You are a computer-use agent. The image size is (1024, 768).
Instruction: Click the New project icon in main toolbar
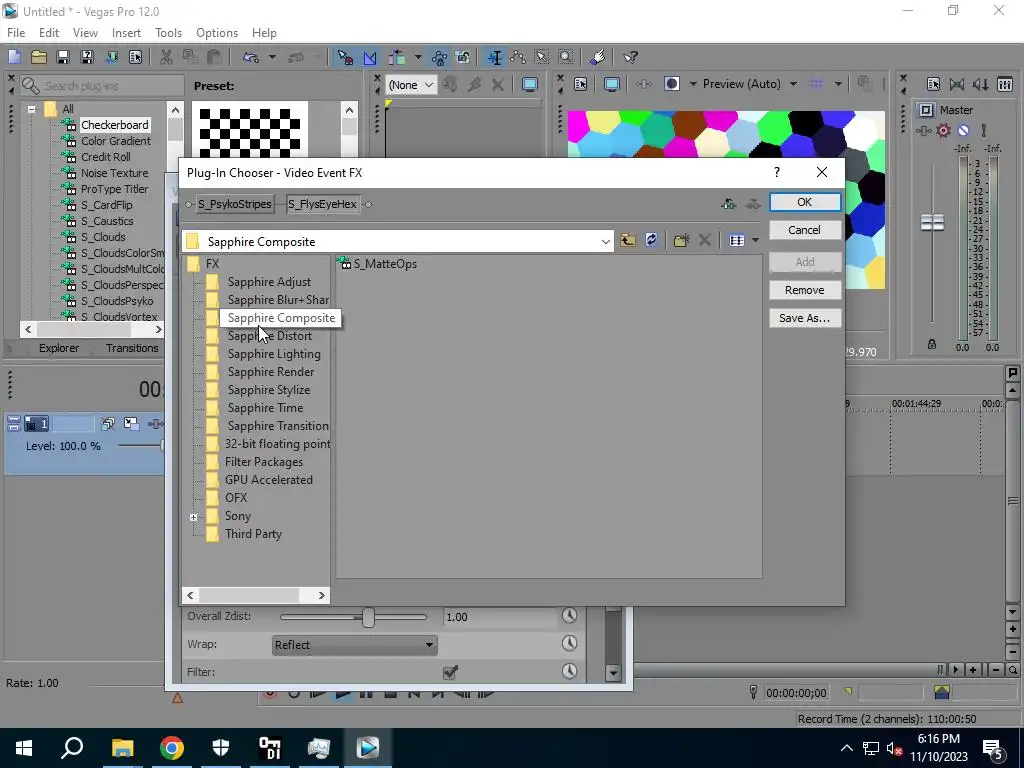[x=14, y=57]
